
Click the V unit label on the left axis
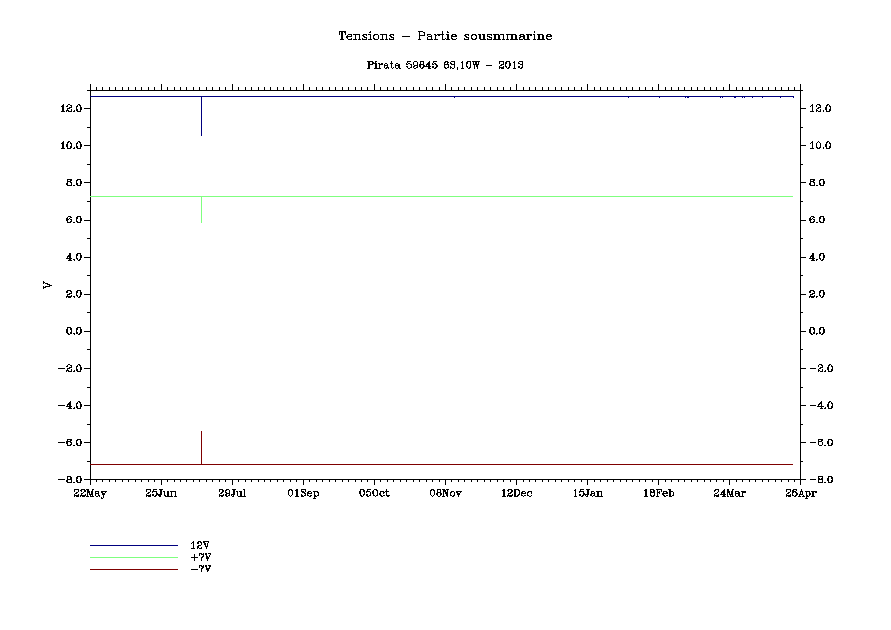pos(47,285)
